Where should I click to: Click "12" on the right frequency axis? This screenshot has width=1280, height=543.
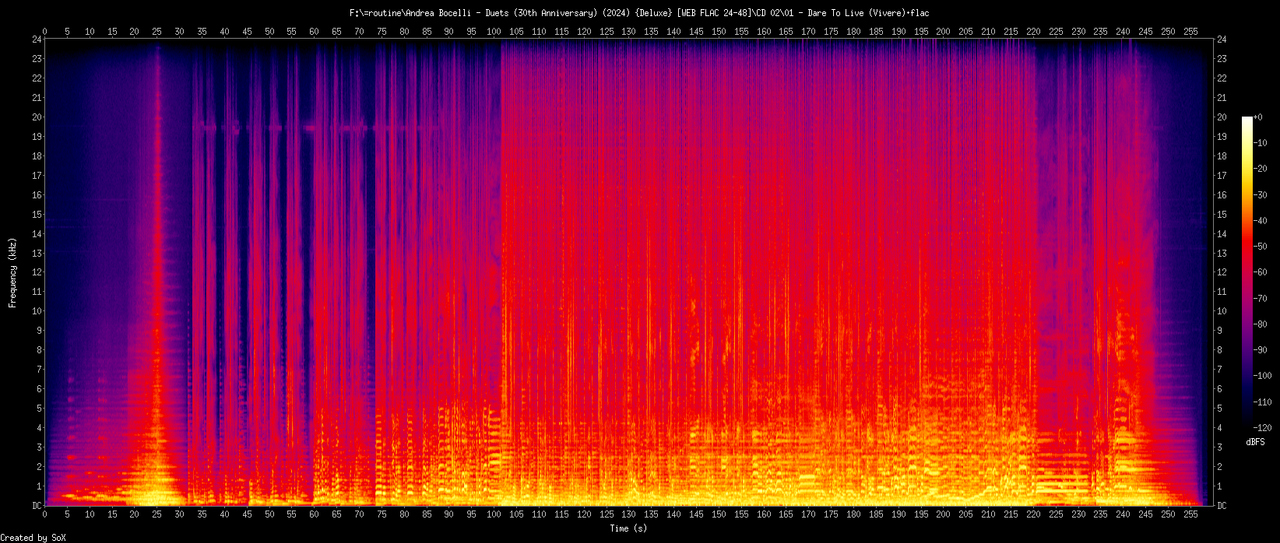coord(1223,272)
